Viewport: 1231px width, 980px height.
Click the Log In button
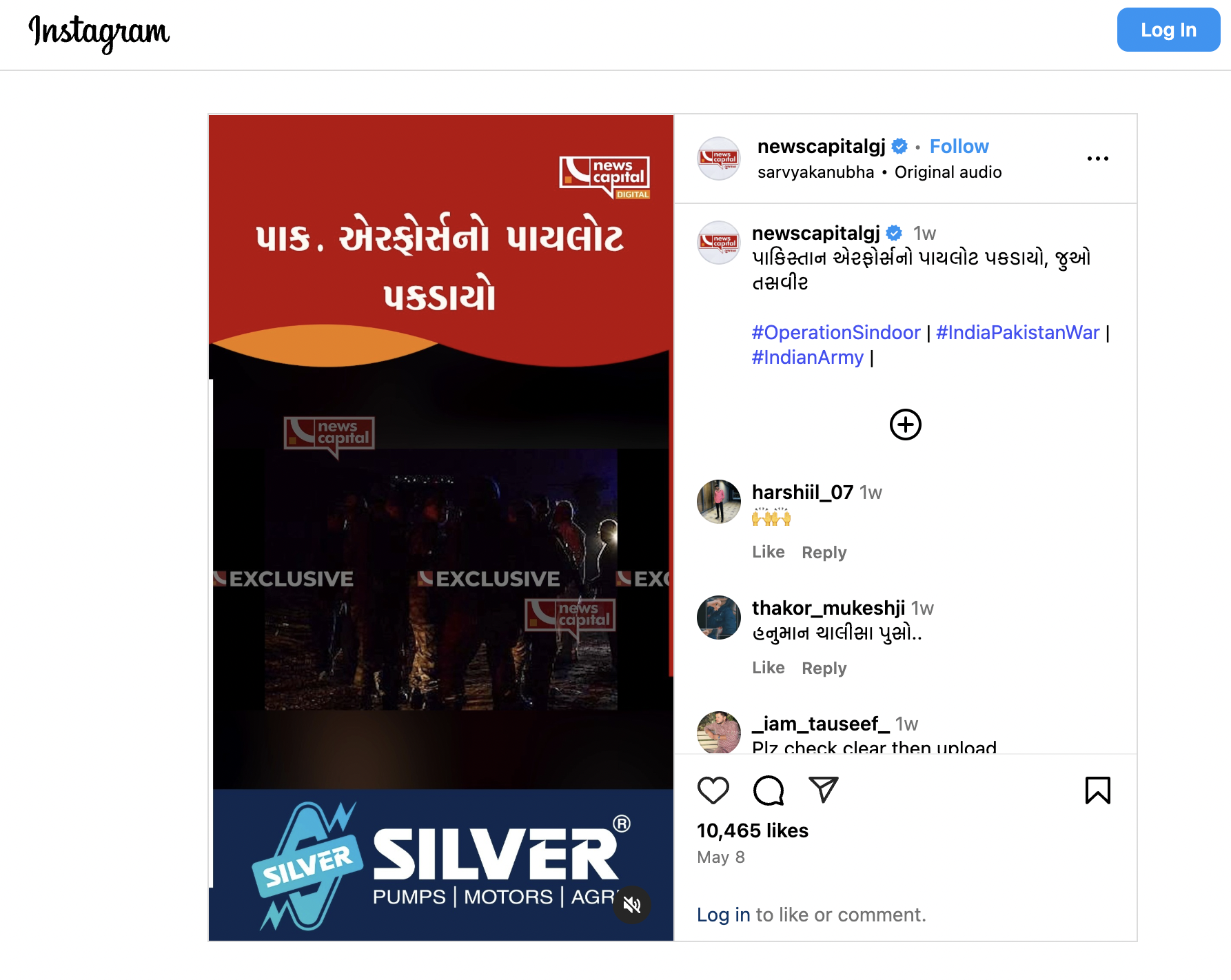point(1169,30)
